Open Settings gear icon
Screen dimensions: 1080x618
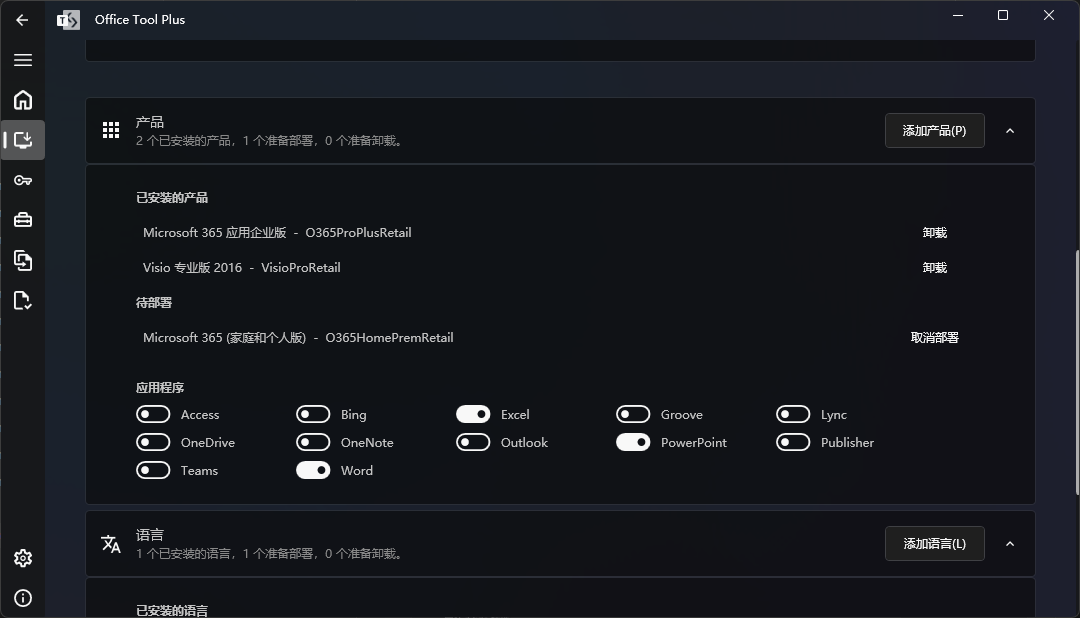tap(23, 558)
